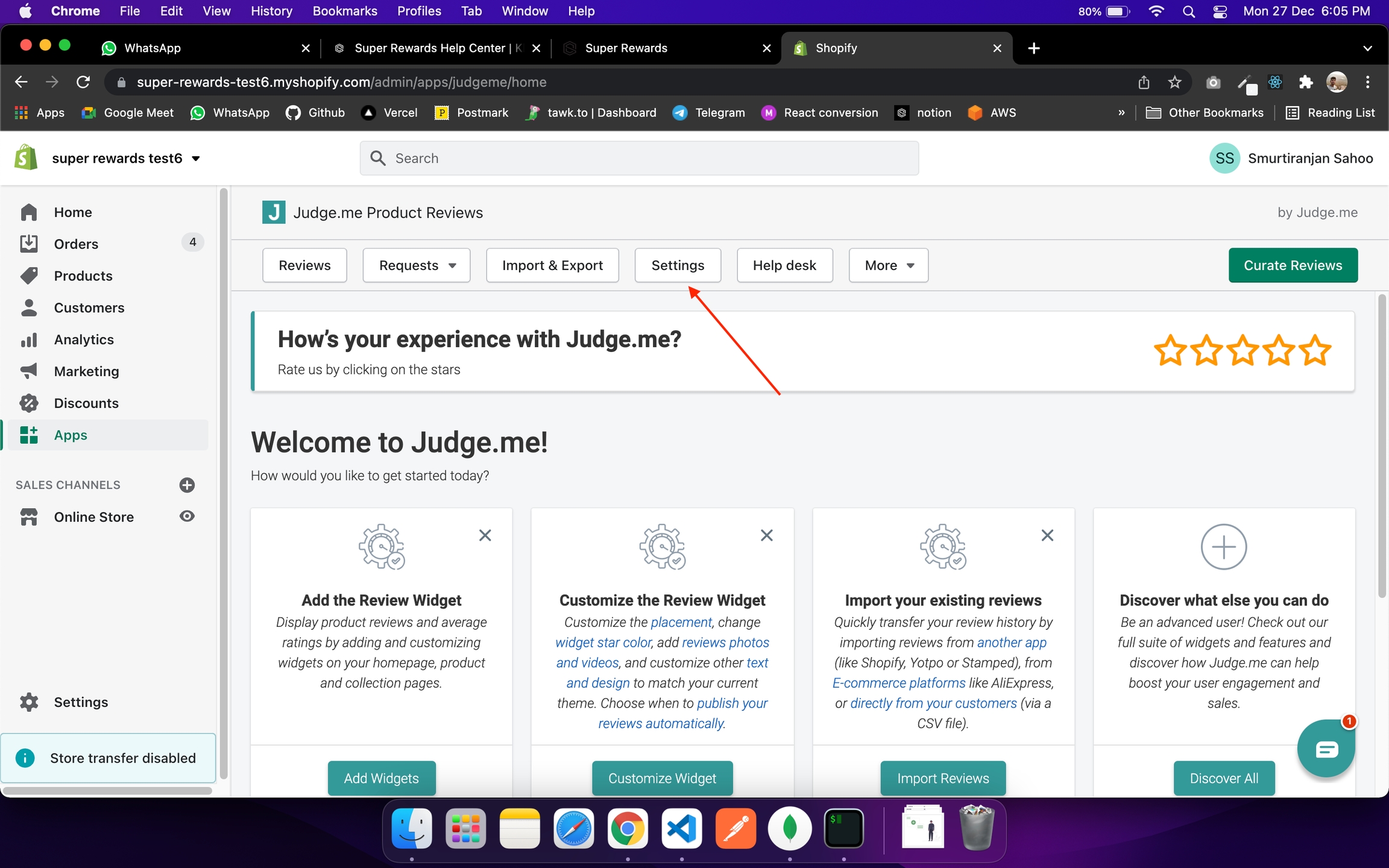1389x868 pixels.
Task: Open the Chrome extensions puzzle icon
Action: 1305,82
